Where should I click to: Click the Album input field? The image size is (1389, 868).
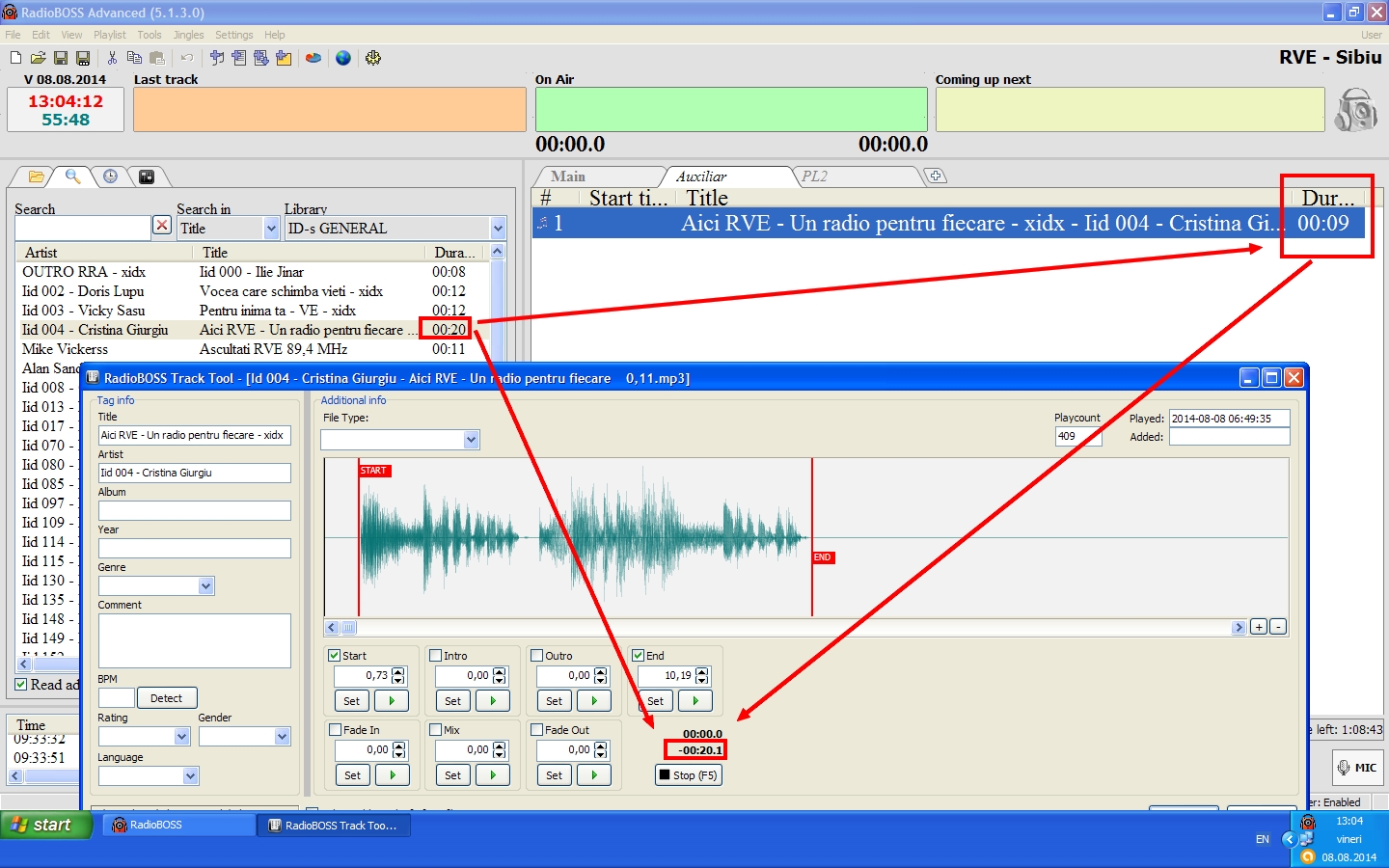coord(195,510)
